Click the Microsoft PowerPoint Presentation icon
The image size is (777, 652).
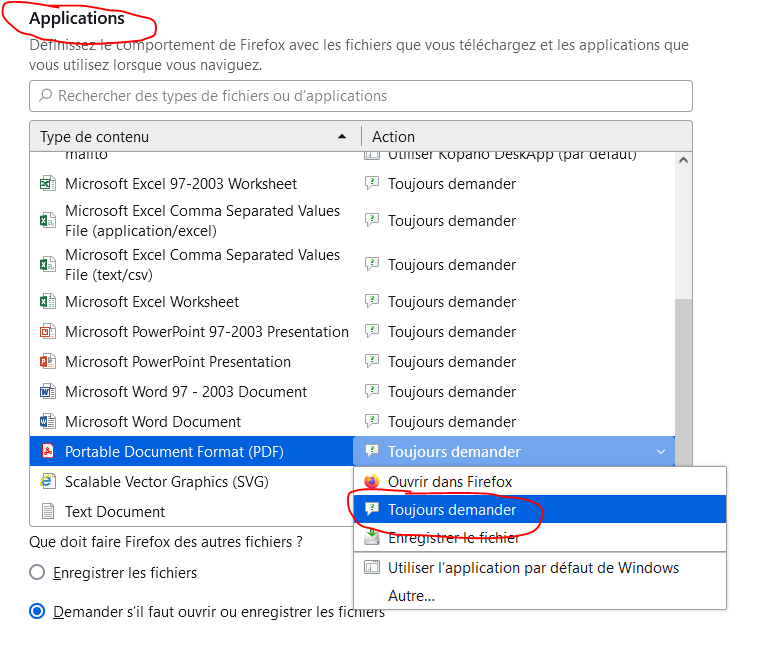click(x=48, y=362)
